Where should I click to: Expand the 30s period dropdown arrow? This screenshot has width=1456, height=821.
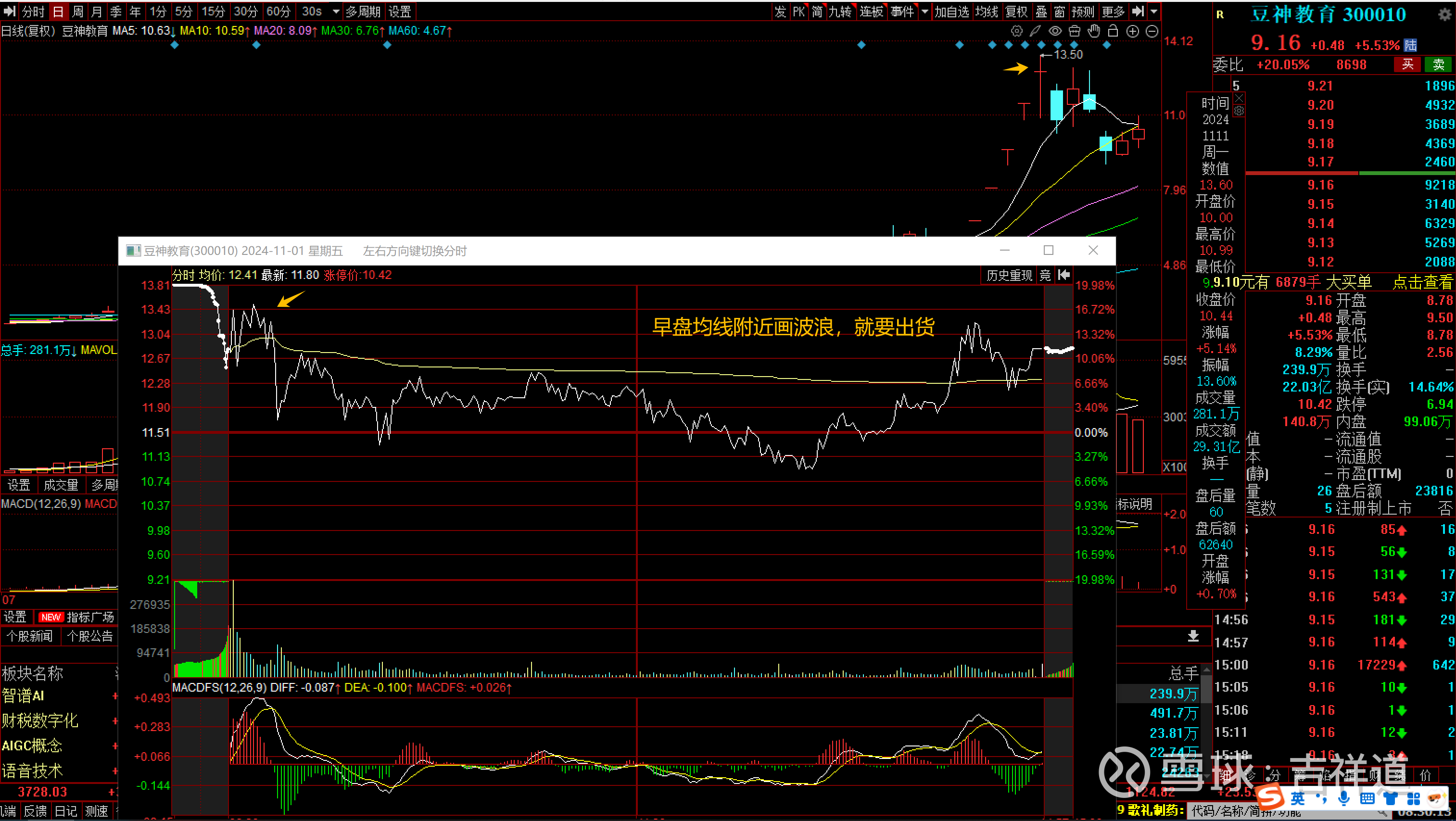336,11
